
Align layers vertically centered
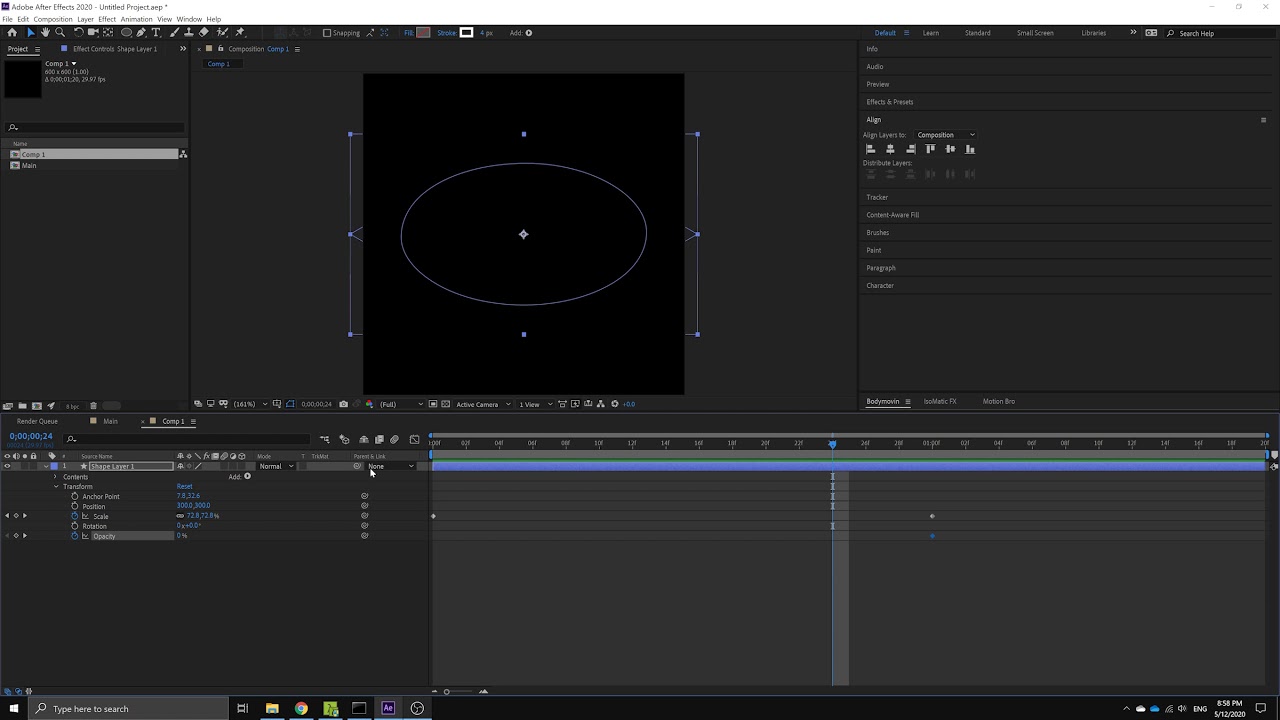pyautogui.click(x=950, y=149)
